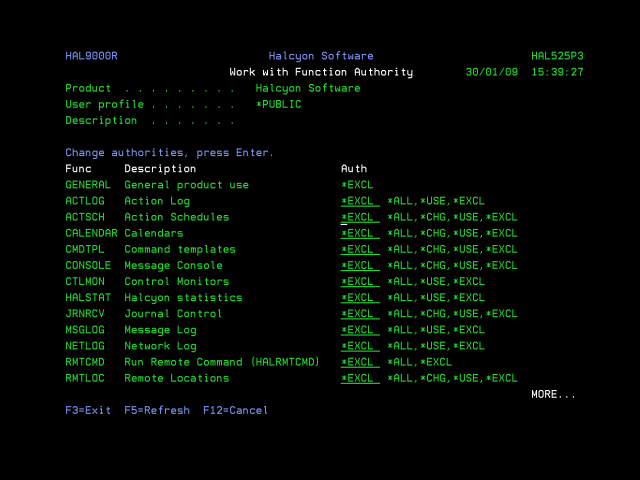Click the CONSOLE Message Console auth field
This screenshot has height=480, width=640.
[360, 265]
